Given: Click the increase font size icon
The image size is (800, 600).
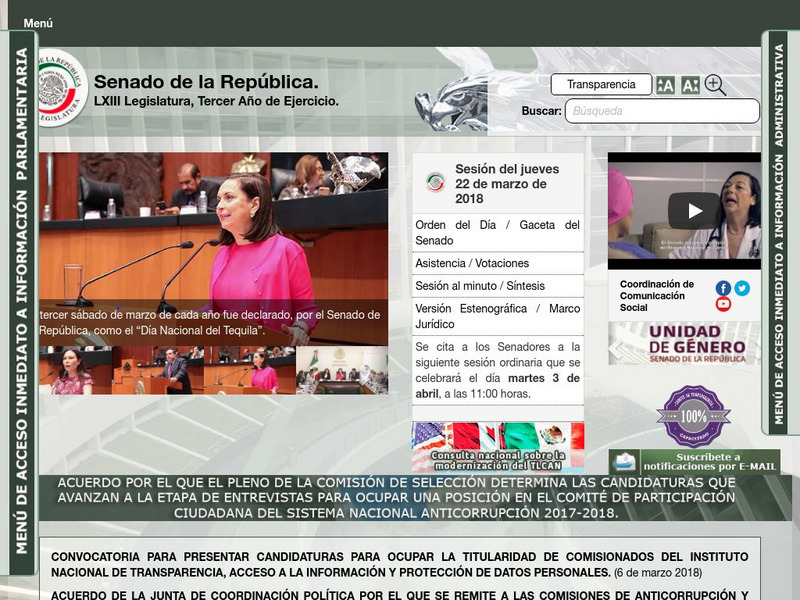Looking at the screenshot, I should pyautogui.click(x=665, y=84).
